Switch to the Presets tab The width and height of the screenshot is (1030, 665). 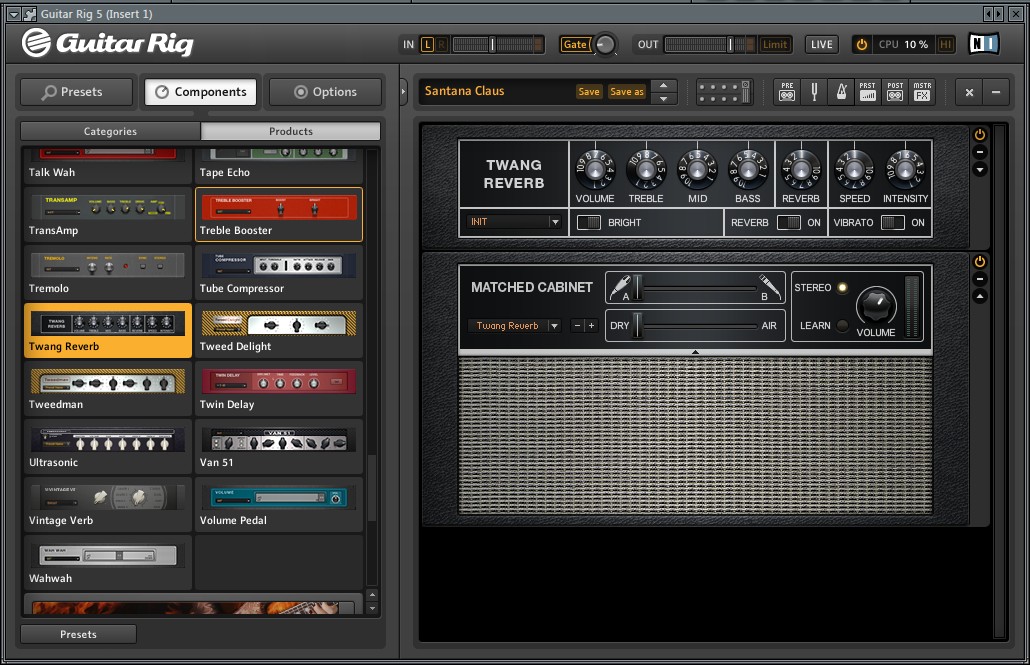click(x=76, y=92)
